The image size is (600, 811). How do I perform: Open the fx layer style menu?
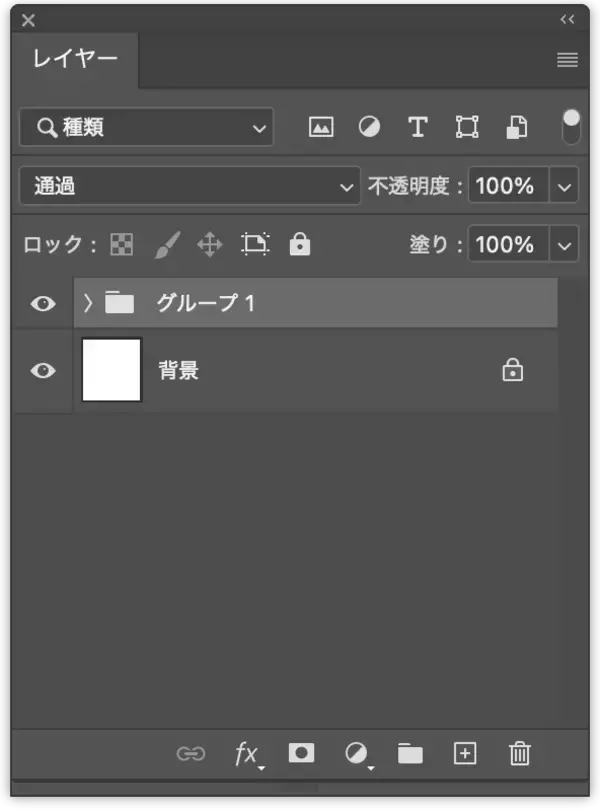pyautogui.click(x=249, y=755)
